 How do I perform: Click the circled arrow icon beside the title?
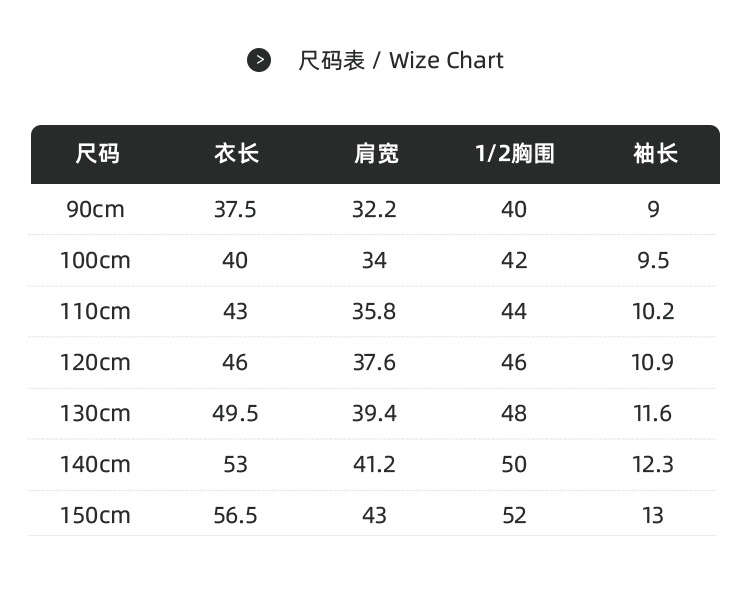(259, 60)
